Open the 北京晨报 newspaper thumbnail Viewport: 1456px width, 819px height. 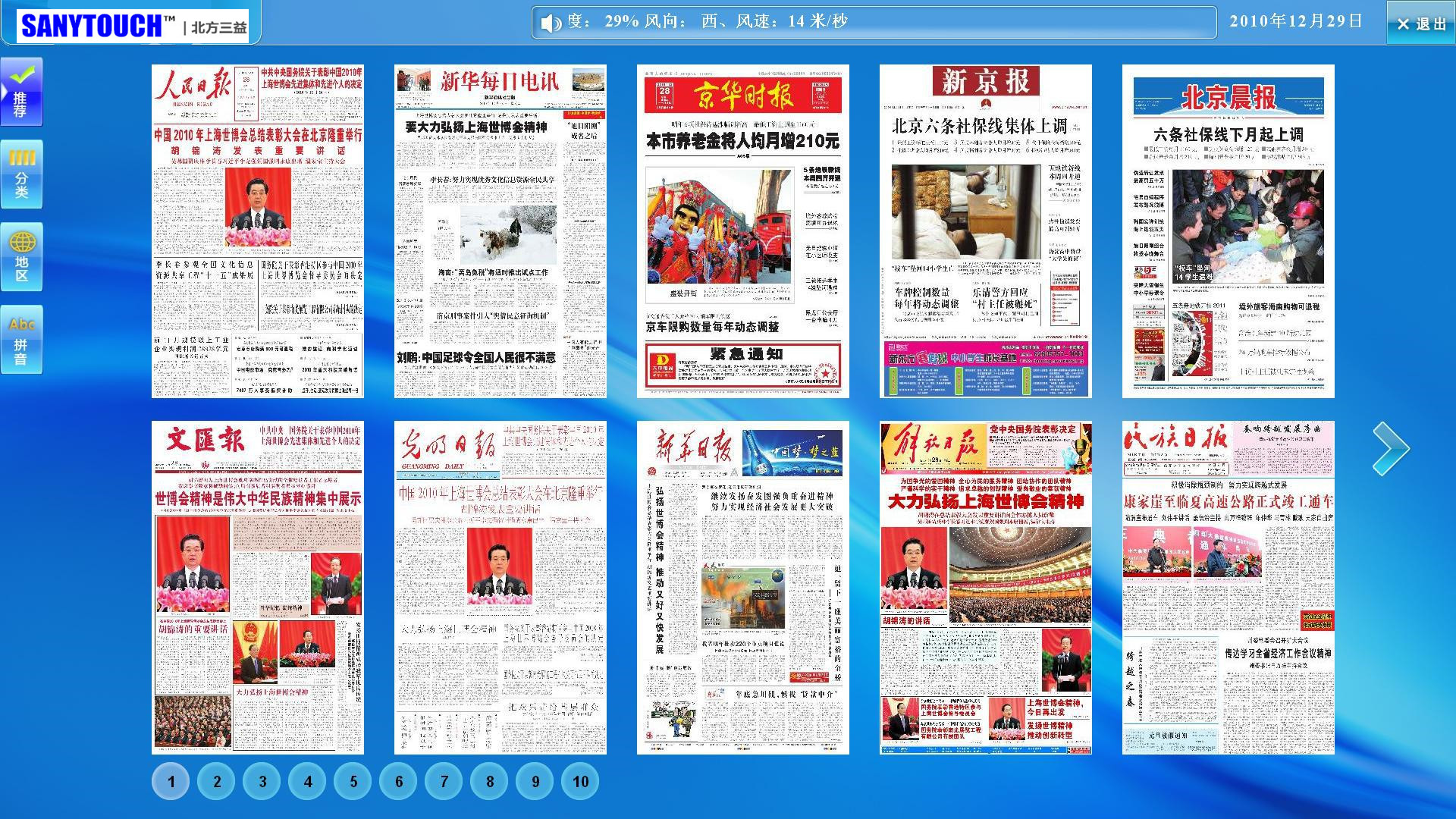tap(1228, 231)
